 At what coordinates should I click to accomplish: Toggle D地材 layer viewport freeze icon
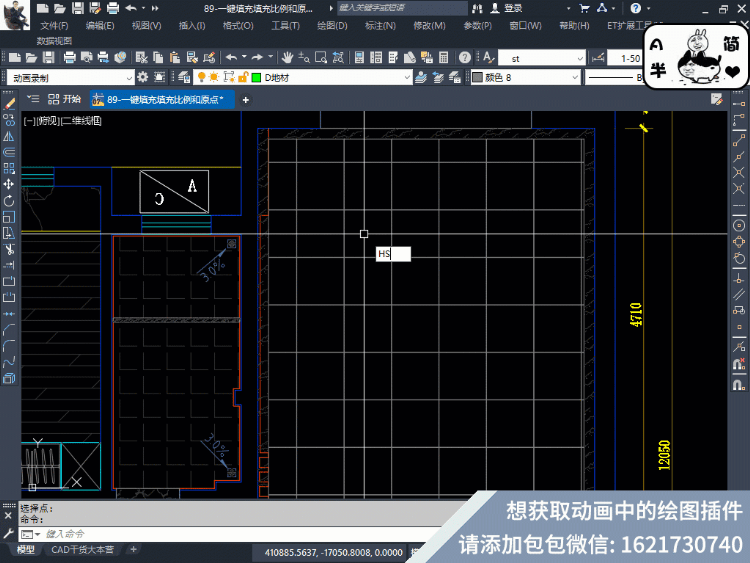(229, 77)
